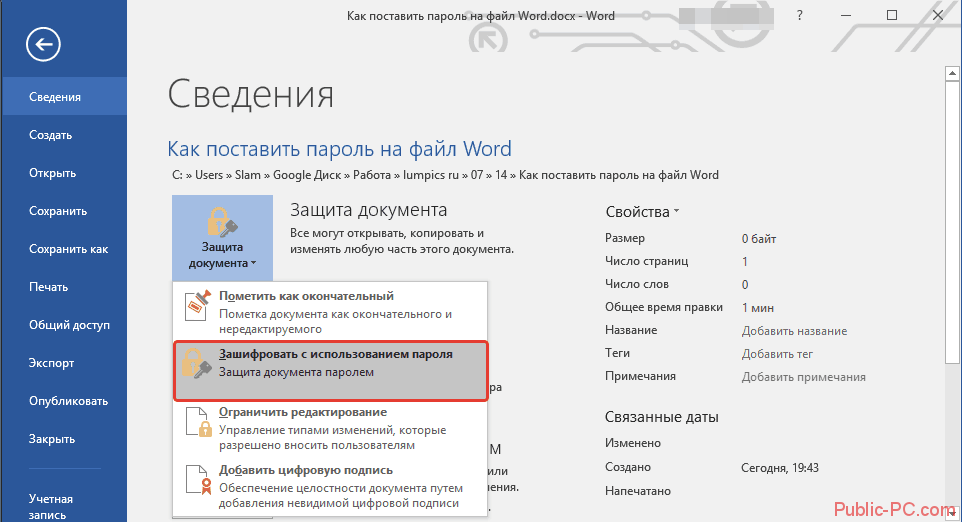Choose Добавить цифровую подпись menu entry
Screen dimensions: 962x522
pyautogui.click(x=330, y=486)
